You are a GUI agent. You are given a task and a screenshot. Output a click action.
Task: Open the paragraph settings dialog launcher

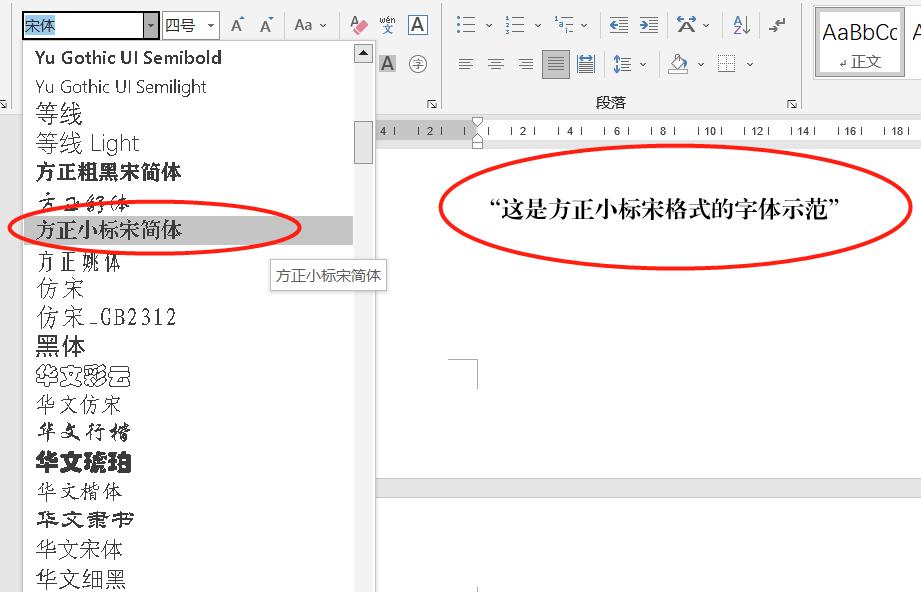tap(790, 101)
